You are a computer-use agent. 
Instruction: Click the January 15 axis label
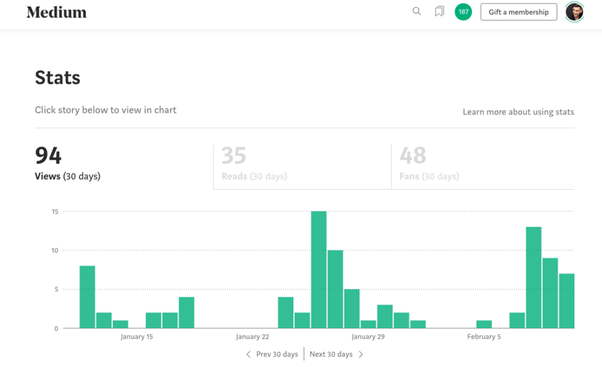[x=137, y=337]
